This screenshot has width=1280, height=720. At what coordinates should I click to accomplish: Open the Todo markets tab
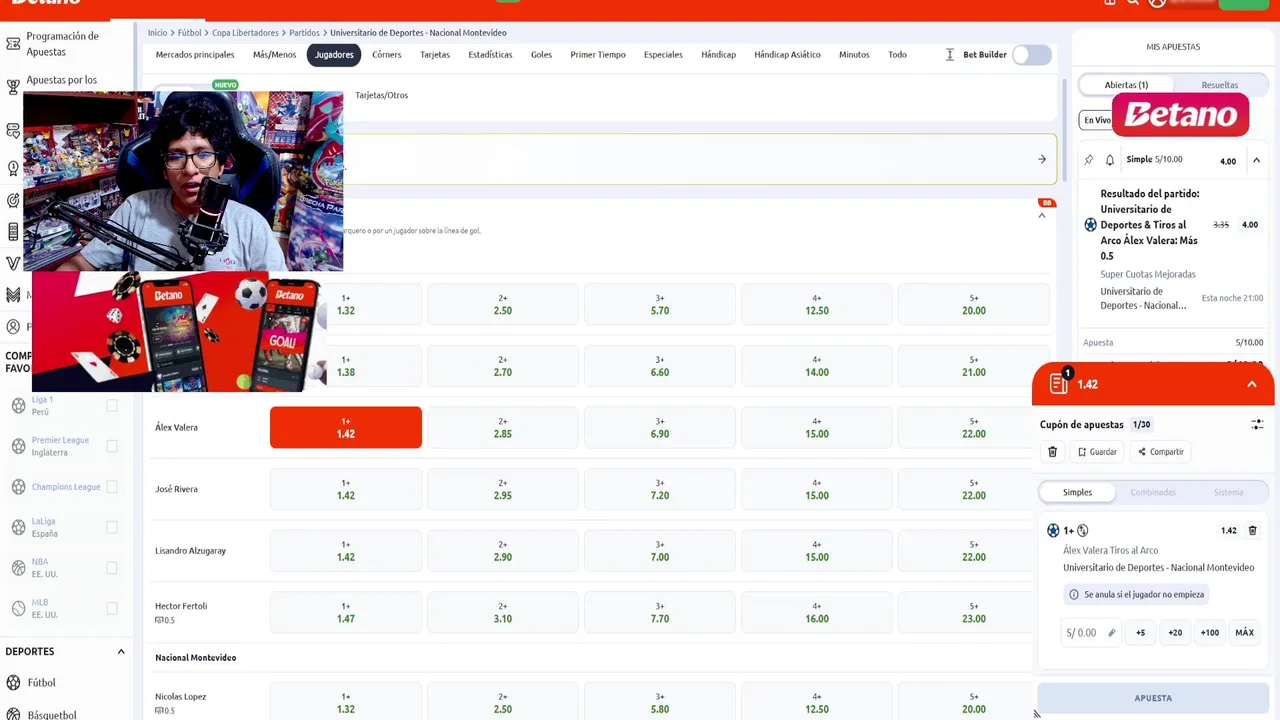(898, 55)
